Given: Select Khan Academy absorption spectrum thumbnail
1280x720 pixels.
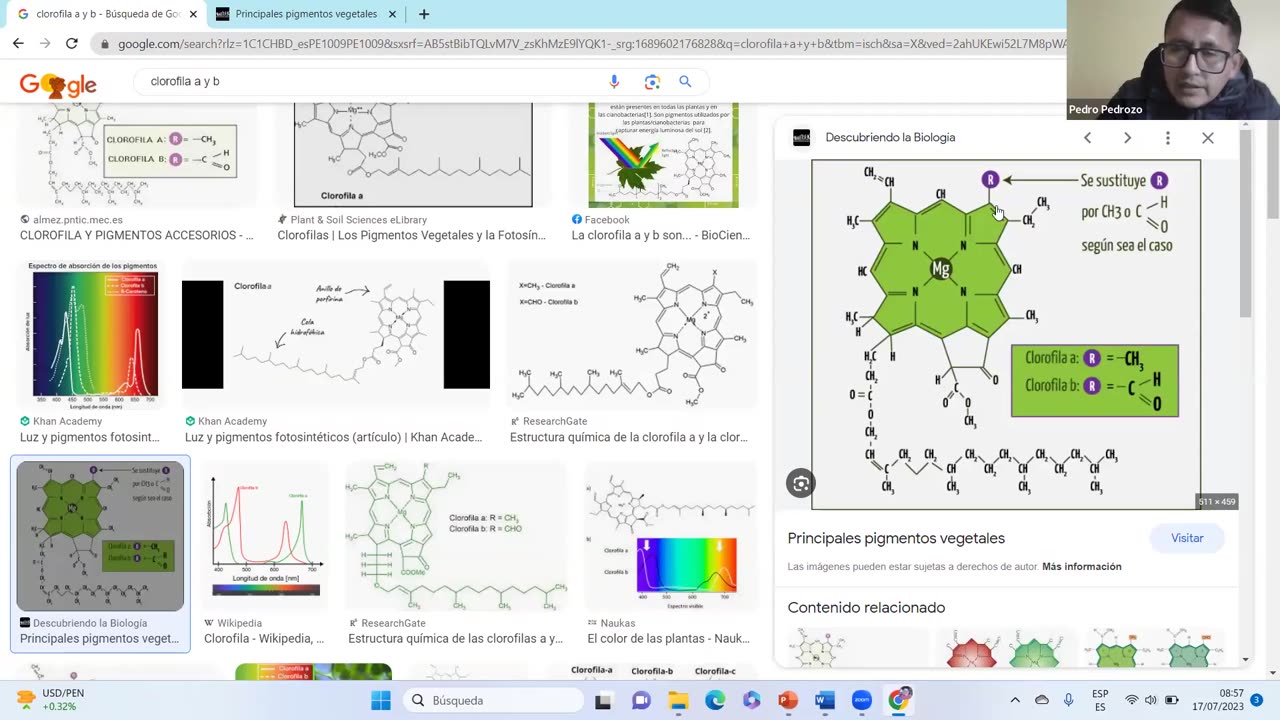Looking at the screenshot, I should tap(95, 334).
